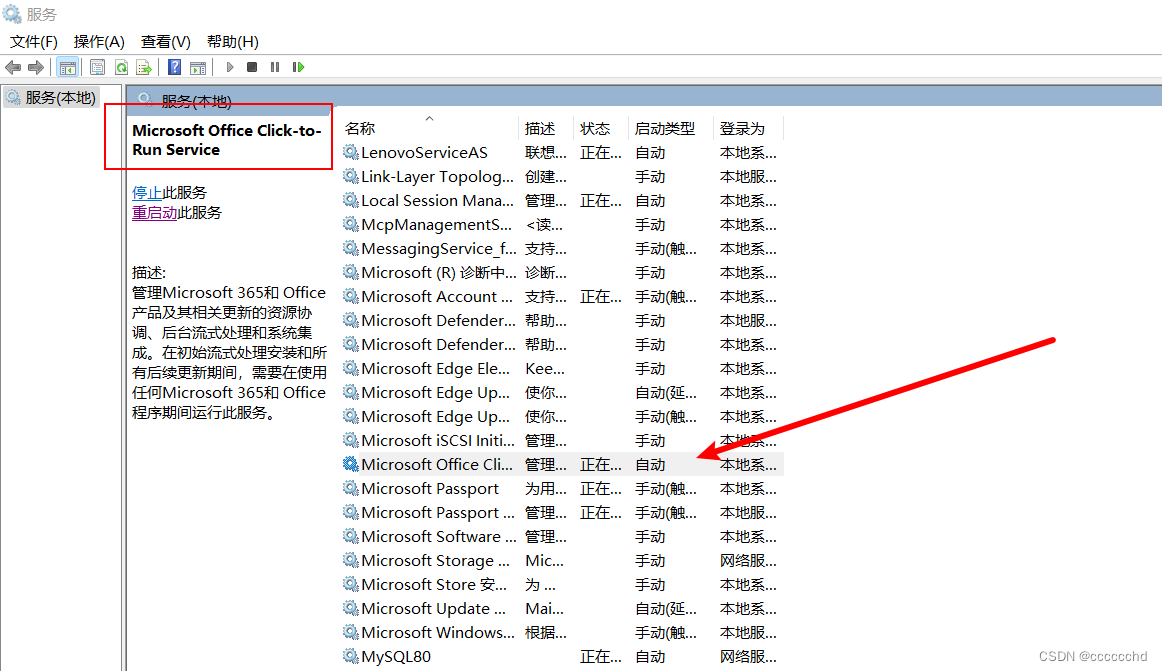
Task: Click the gear icon of Local Session Mana...
Action: 351,200
